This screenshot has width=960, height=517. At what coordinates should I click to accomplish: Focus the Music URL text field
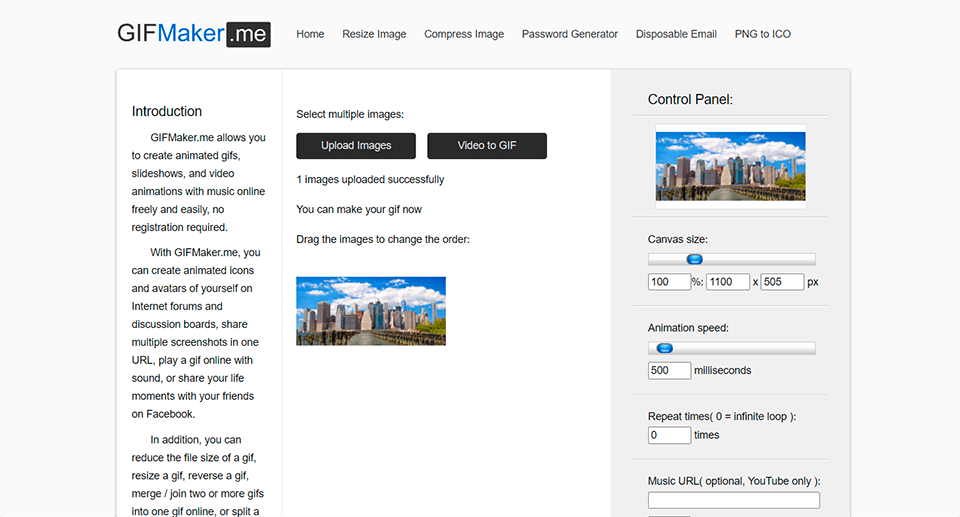(733, 500)
